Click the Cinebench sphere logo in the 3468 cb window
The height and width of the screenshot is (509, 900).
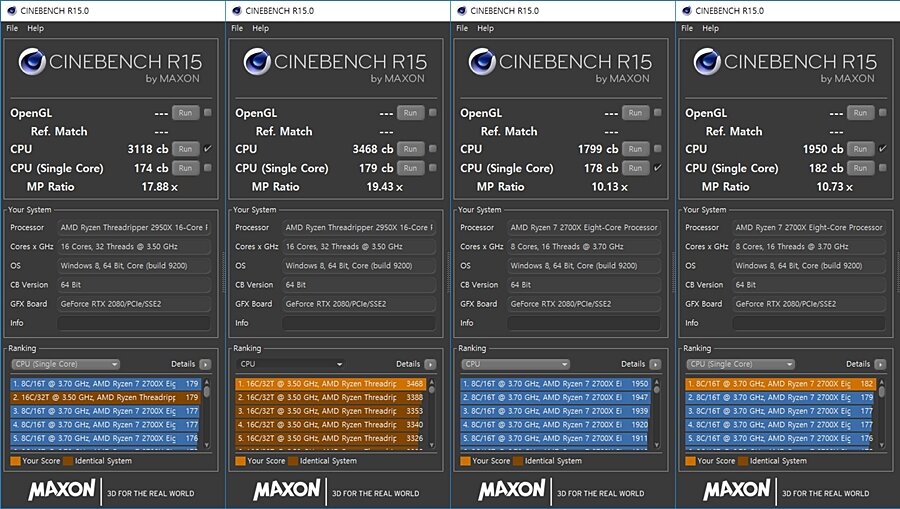tap(257, 62)
